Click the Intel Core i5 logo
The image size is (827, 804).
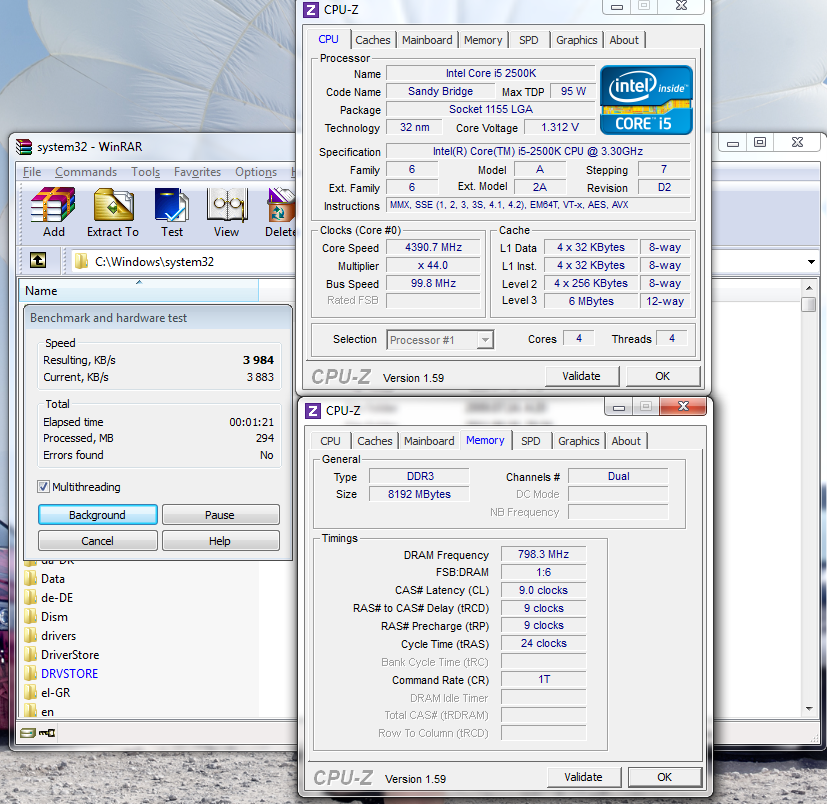(645, 100)
